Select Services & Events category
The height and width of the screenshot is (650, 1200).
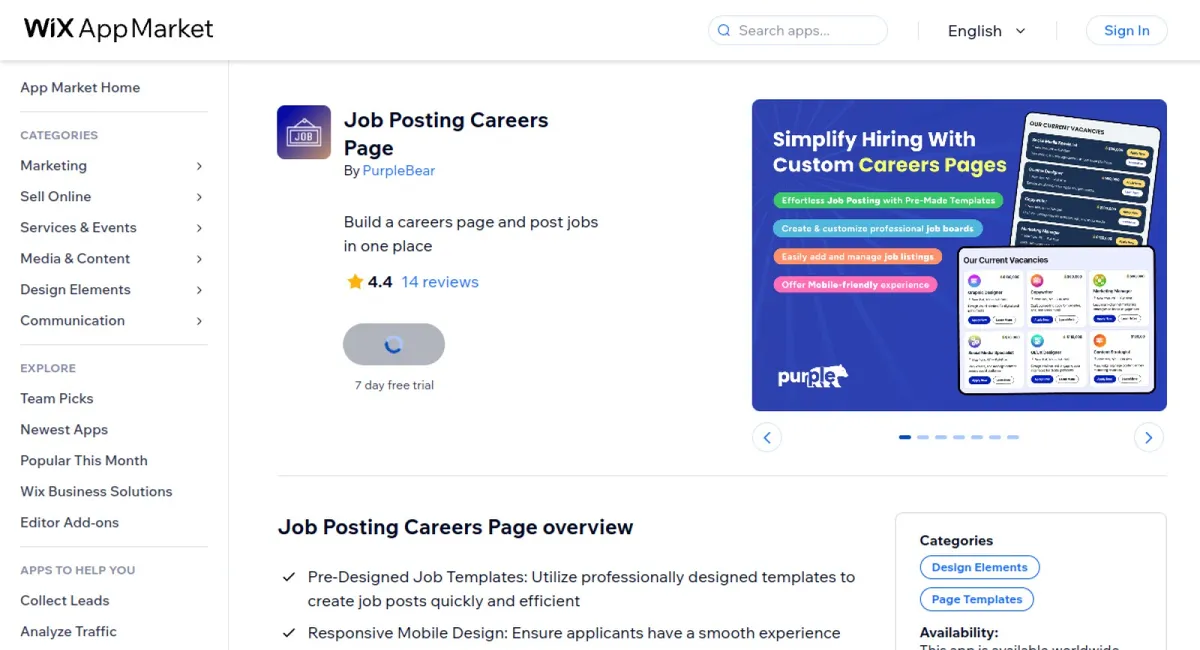click(78, 227)
